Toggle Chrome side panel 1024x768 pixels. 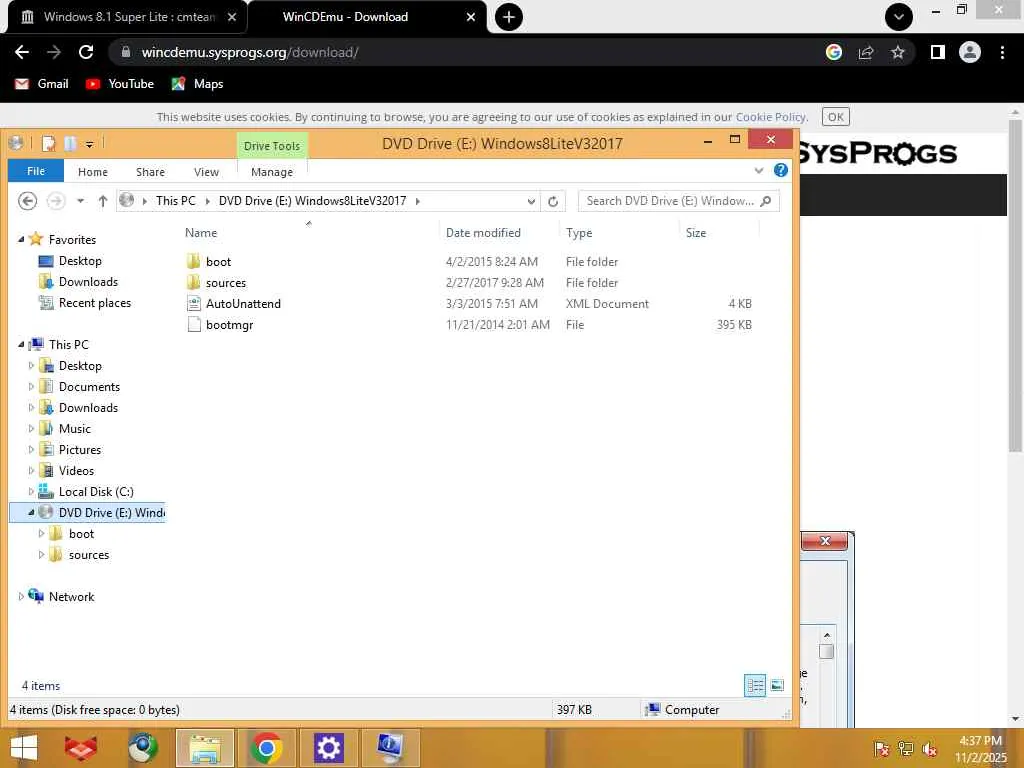938,52
